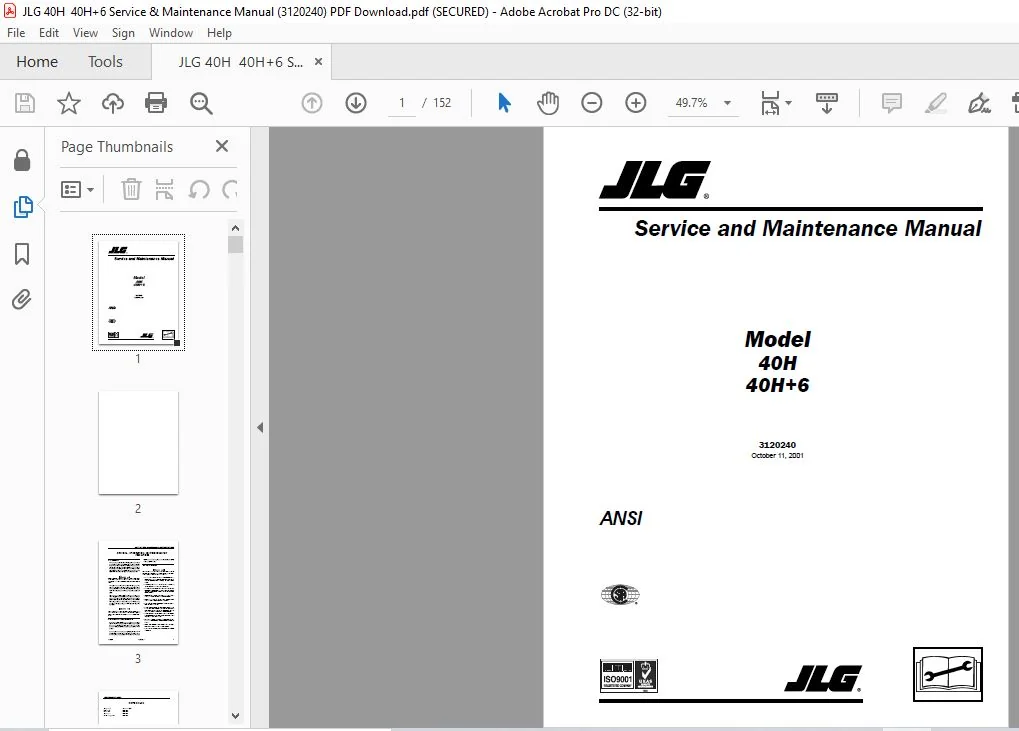Click the page number input field
This screenshot has height=731, width=1019.
(402, 103)
